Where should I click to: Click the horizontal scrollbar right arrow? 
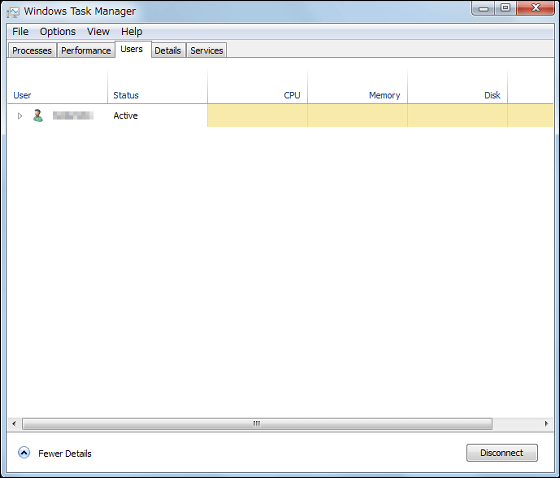point(546,424)
